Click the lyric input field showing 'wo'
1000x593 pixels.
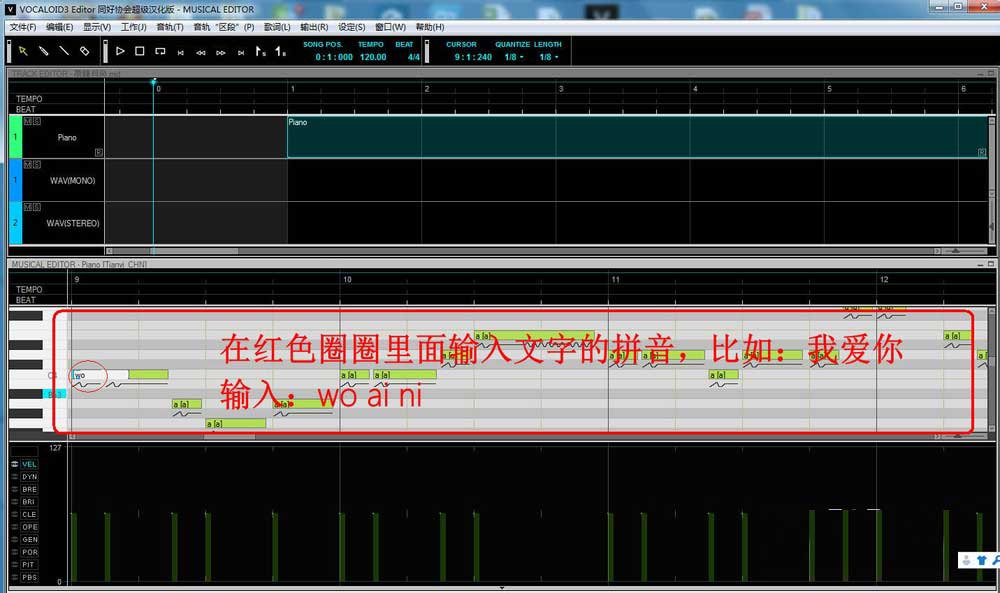point(100,375)
